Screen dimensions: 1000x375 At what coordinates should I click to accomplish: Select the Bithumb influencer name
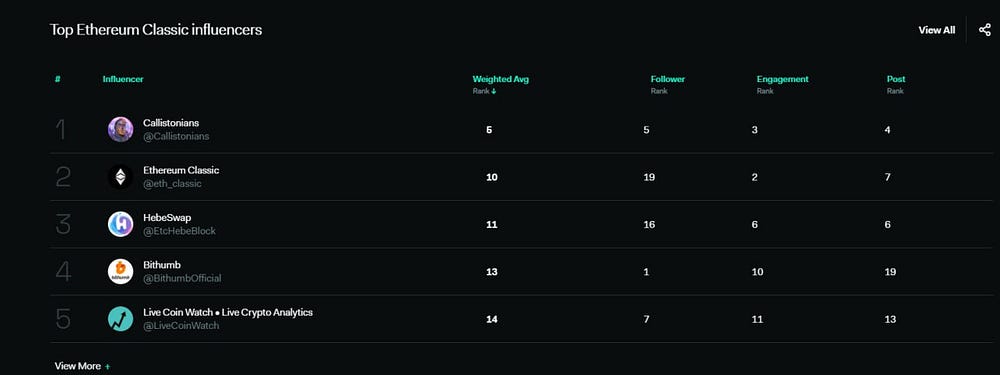162,265
